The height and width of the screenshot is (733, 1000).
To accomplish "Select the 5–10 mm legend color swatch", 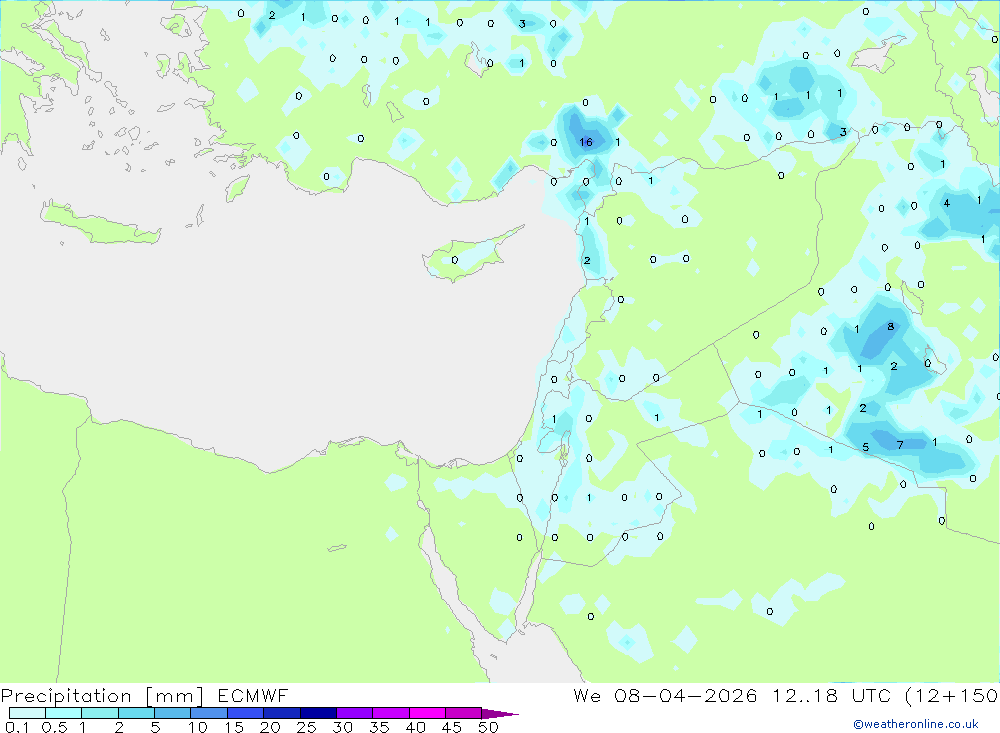I will pyautogui.click(x=173, y=713).
